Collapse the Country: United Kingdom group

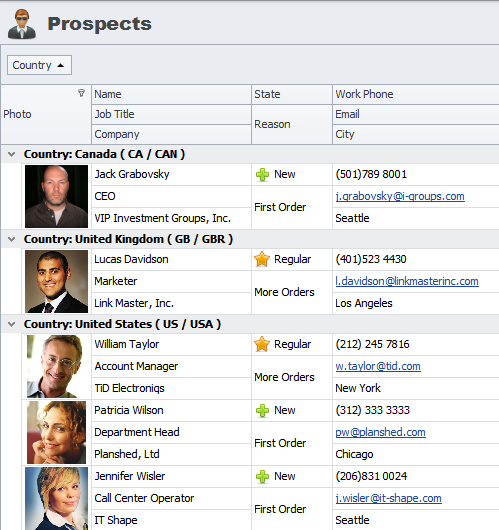pyautogui.click(x=11, y=239)
